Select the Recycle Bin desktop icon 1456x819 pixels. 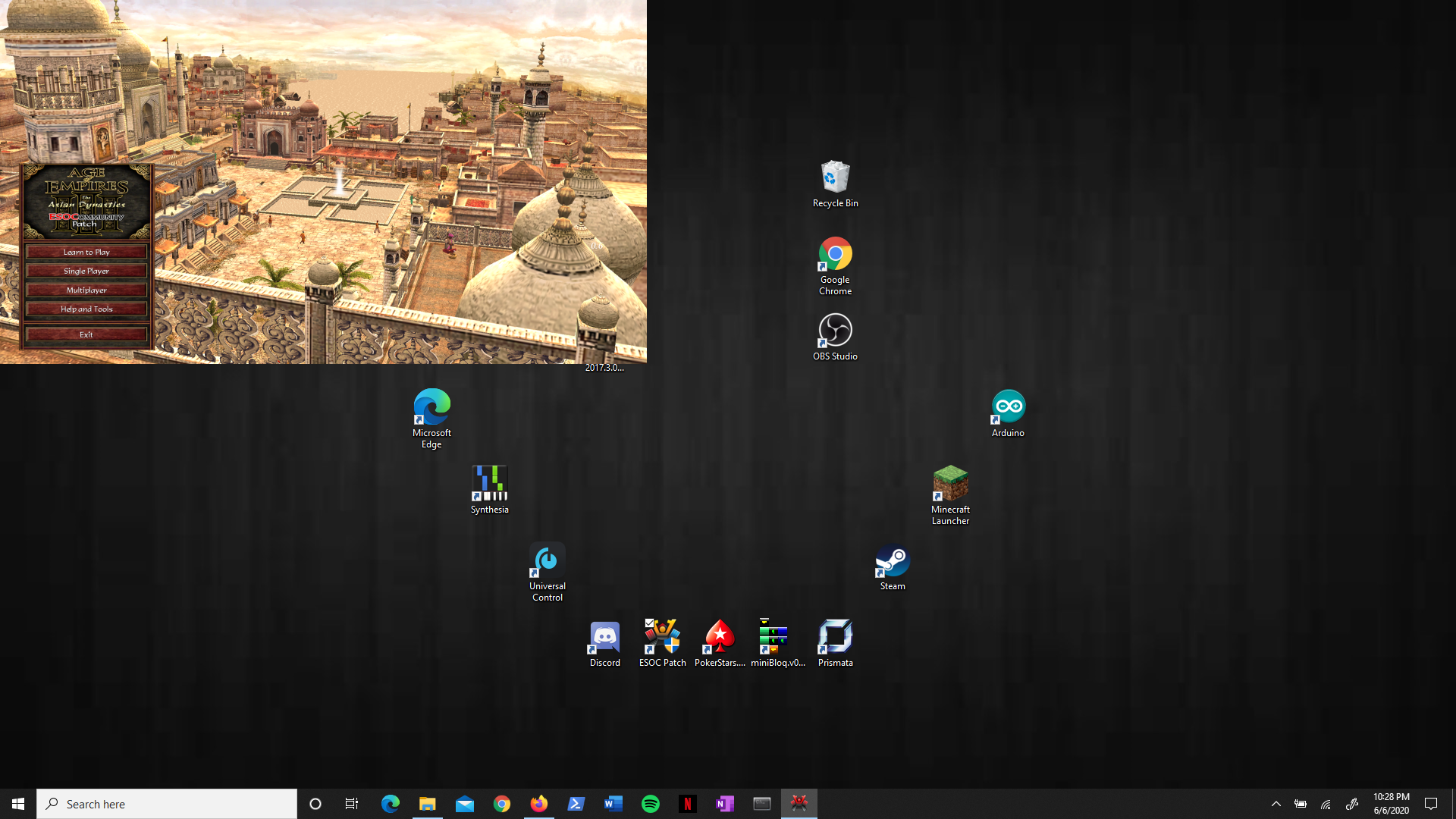coord(835,184)
